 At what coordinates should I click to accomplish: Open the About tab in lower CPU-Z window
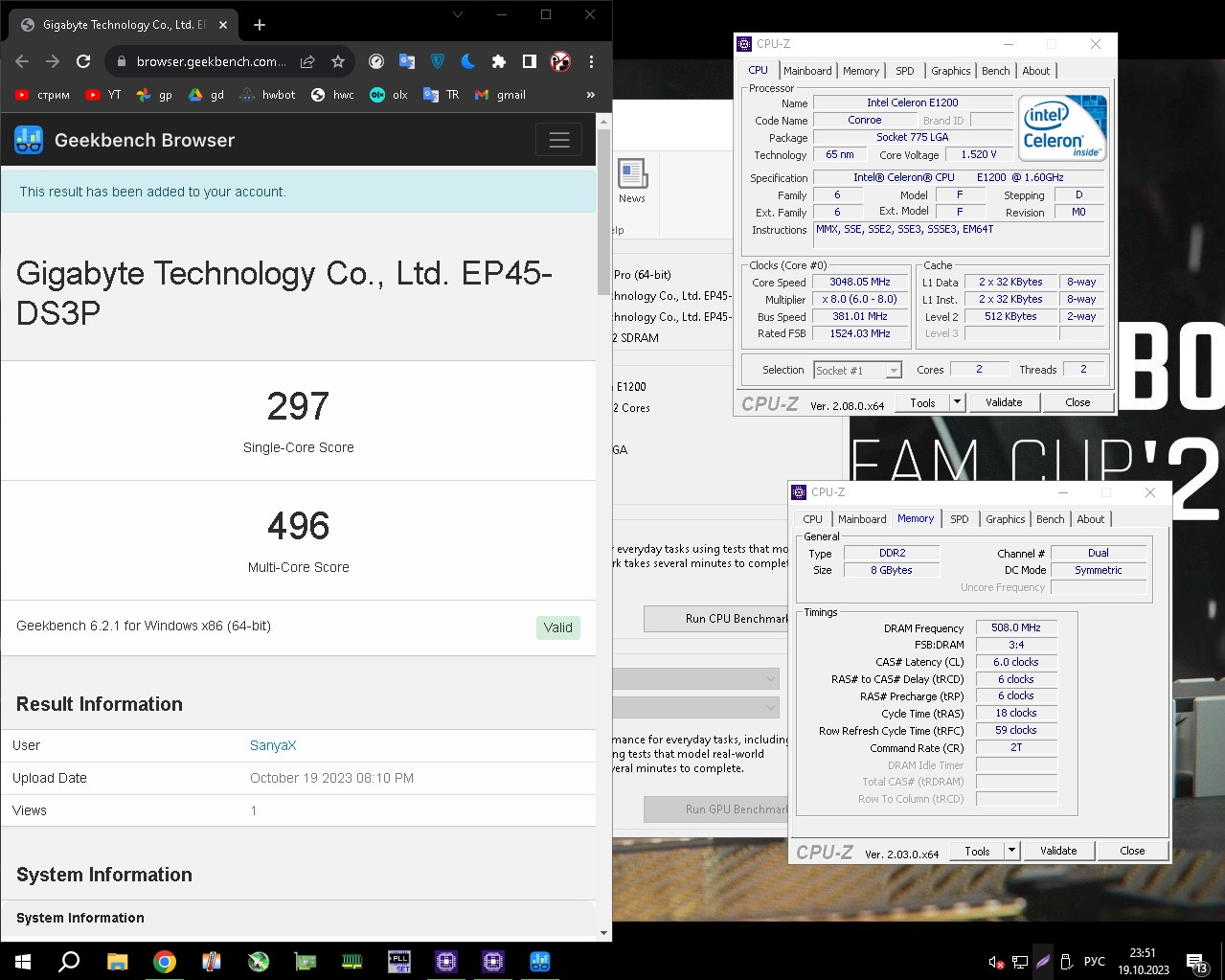[x=1091, y=519]
